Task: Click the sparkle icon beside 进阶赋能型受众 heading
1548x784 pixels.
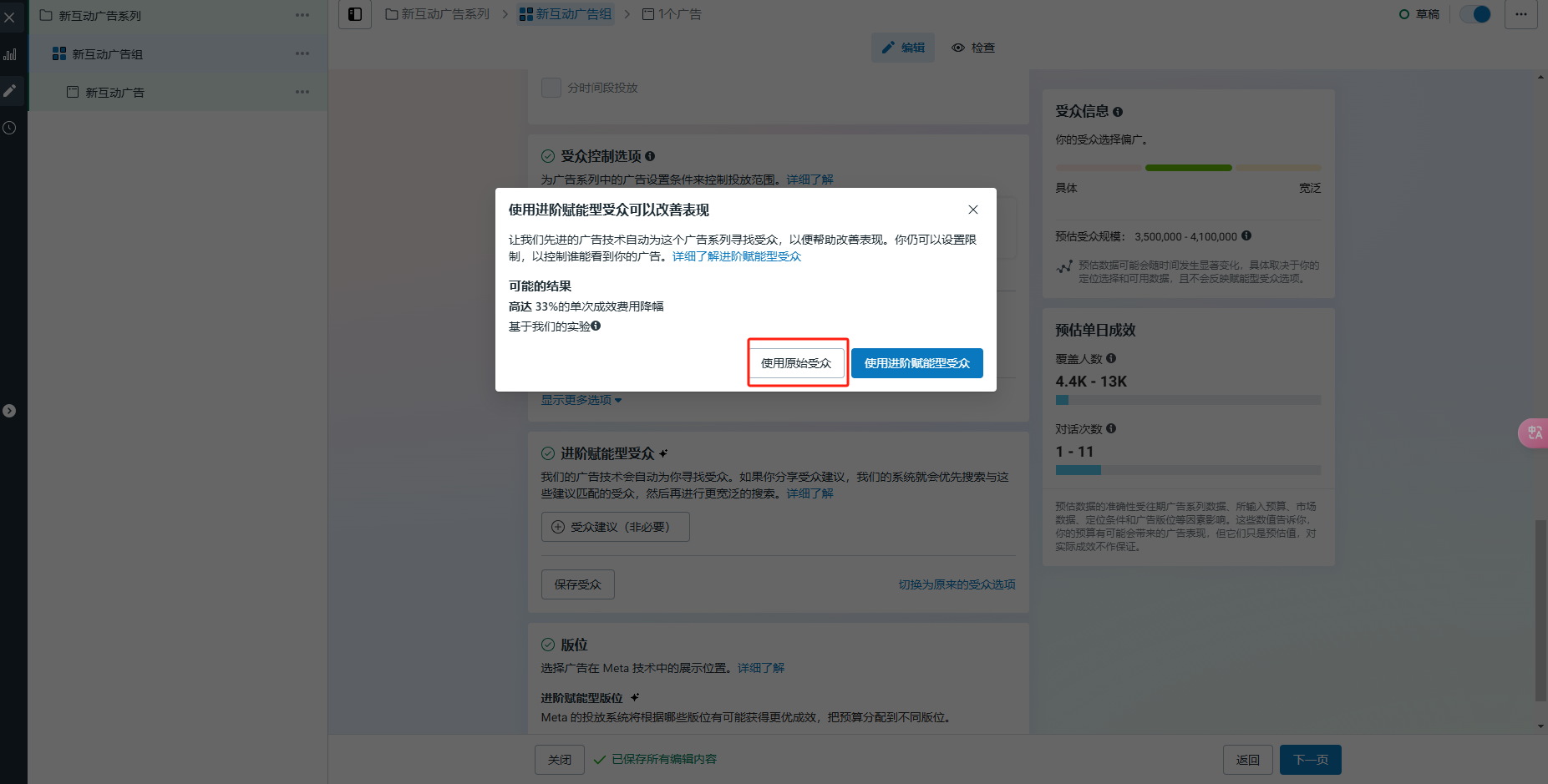Action: pyautogui.click(x=663, y=453)
